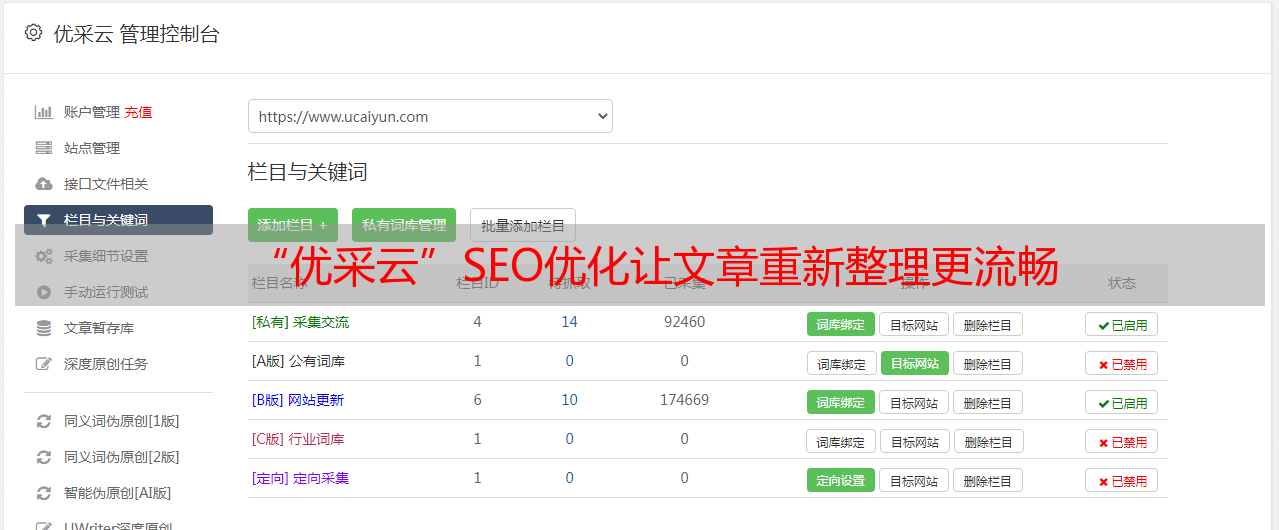1279x530 pixels.
Task: Toggle 已禁用 status for [定向] 定向采集
Action: tap(1121, 480)
